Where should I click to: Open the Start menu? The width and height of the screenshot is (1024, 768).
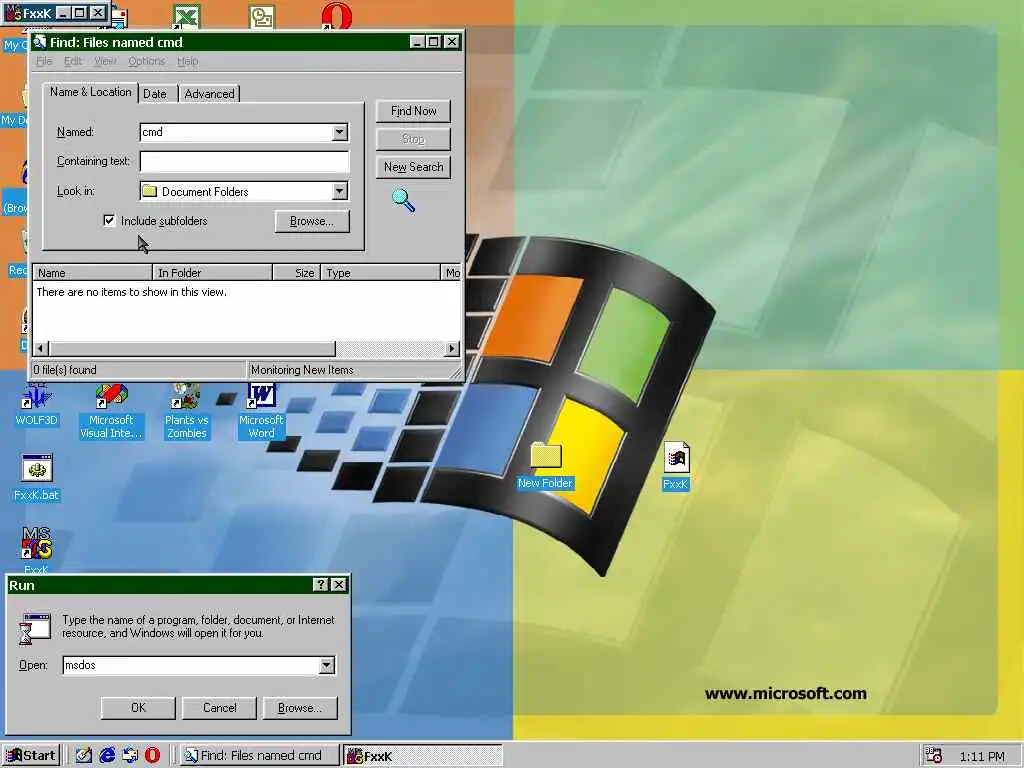click(31, 756)
